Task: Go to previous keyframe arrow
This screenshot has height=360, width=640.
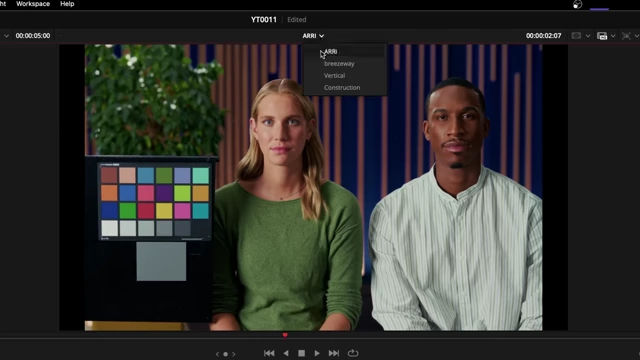Action: coord(217,354)
